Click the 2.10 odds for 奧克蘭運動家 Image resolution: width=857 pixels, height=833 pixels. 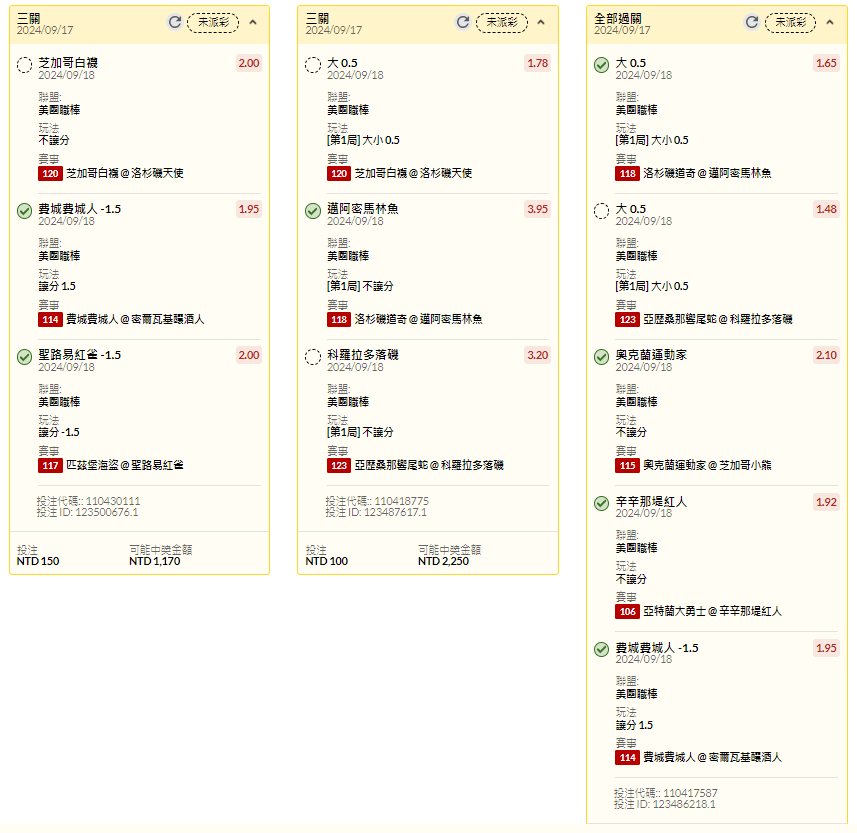tap(825, 355)
